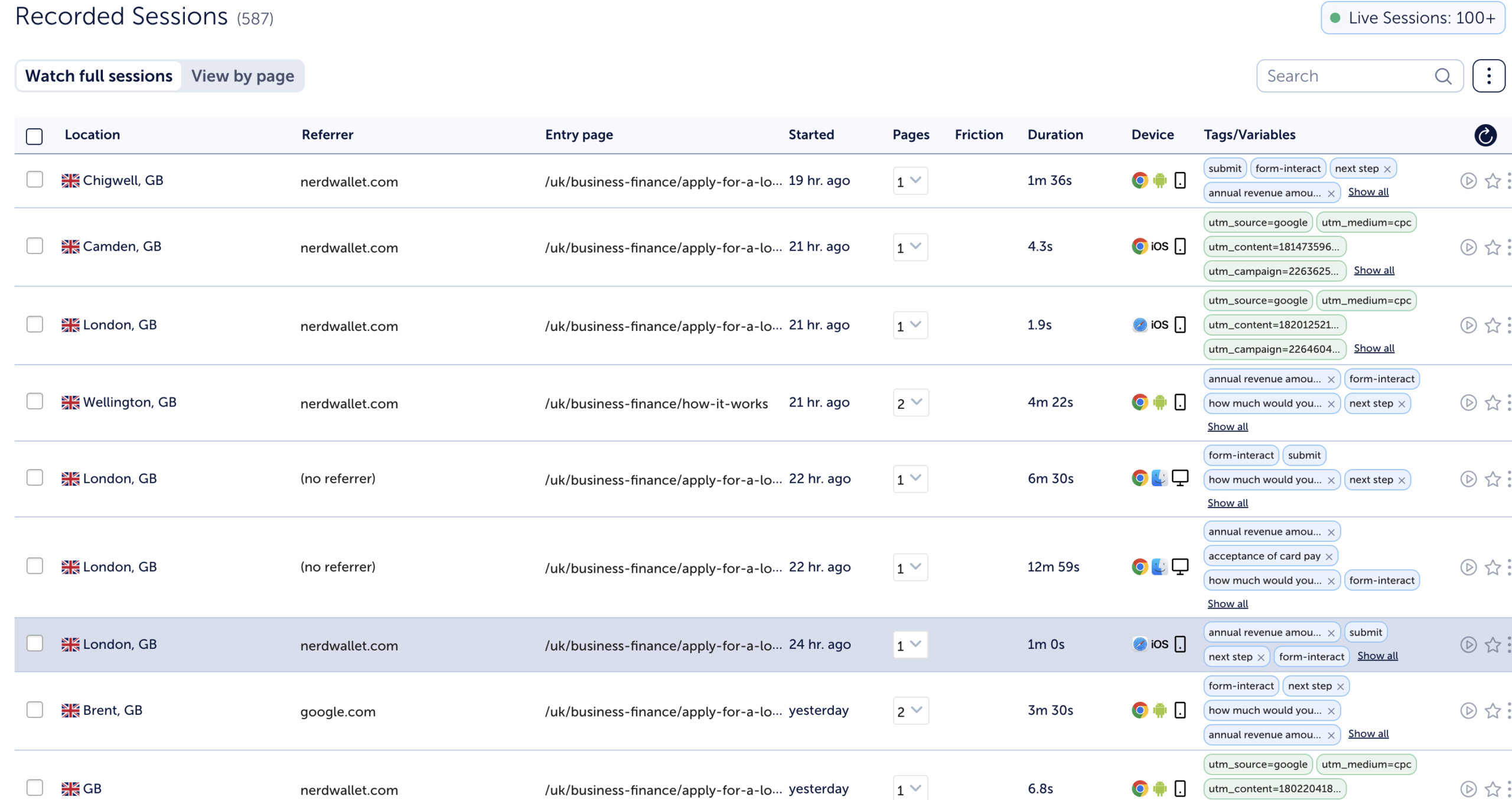Open the Live Sessions: 100+ button
Image resolution: width=1512 pixels, height=800 pixels.
click(x=1412, y=18)
